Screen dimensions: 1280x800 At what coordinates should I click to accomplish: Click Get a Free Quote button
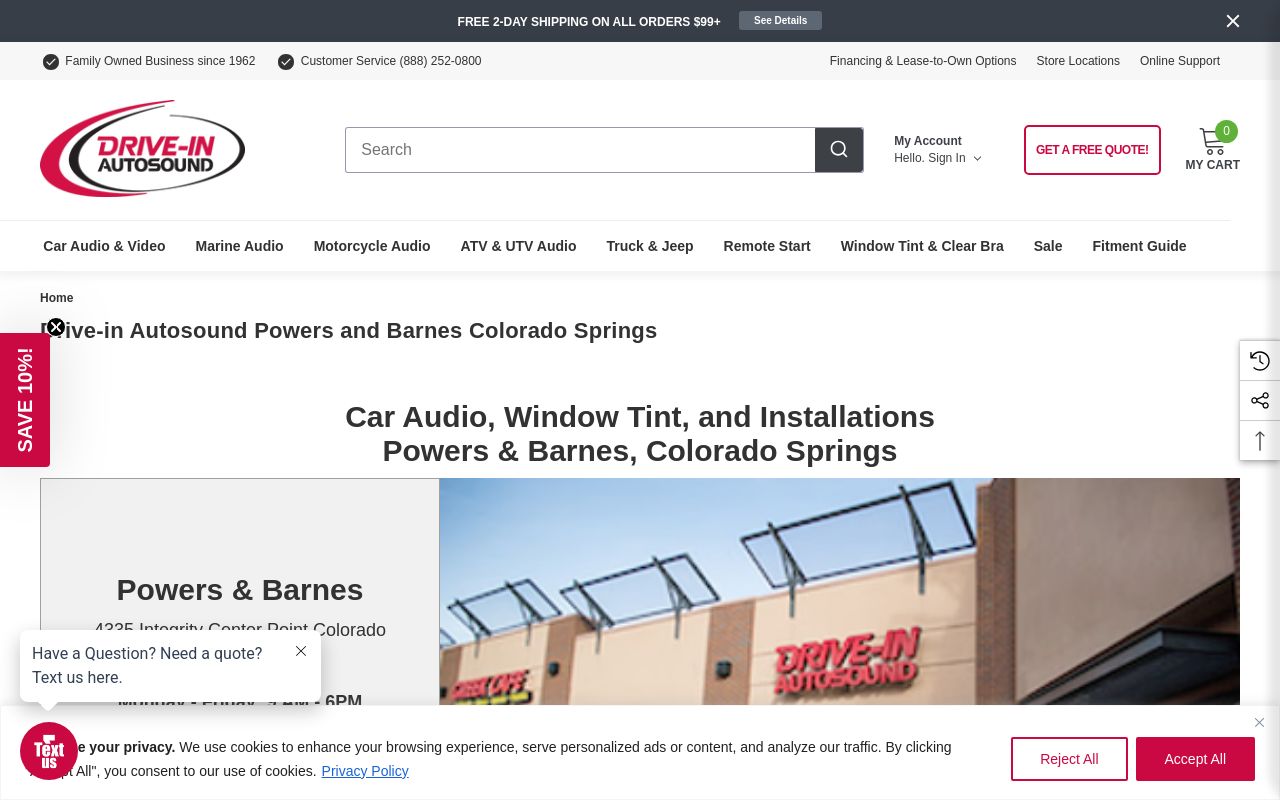coord(1092,150)
